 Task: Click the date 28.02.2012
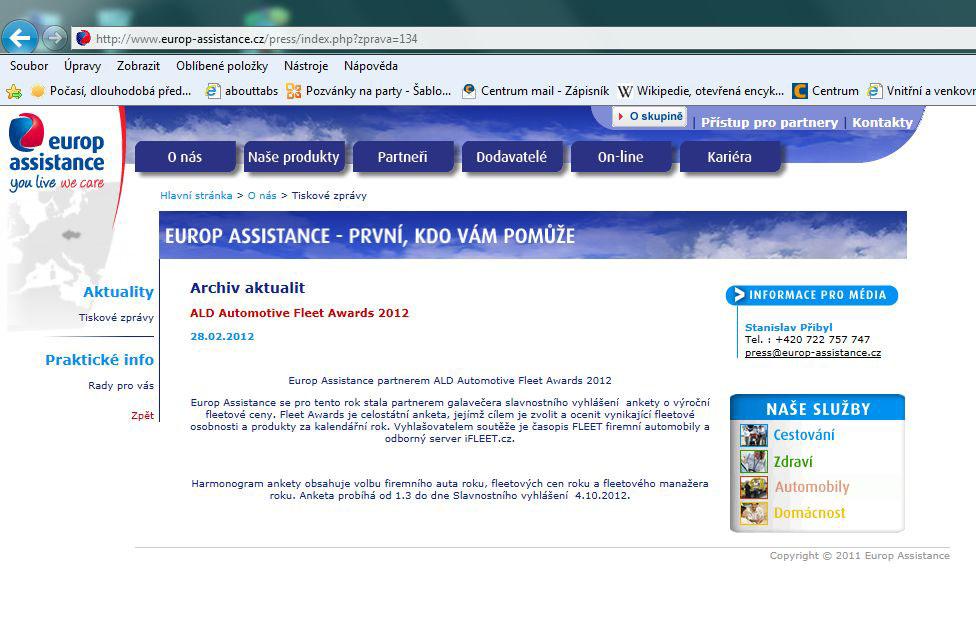[222, 336]
